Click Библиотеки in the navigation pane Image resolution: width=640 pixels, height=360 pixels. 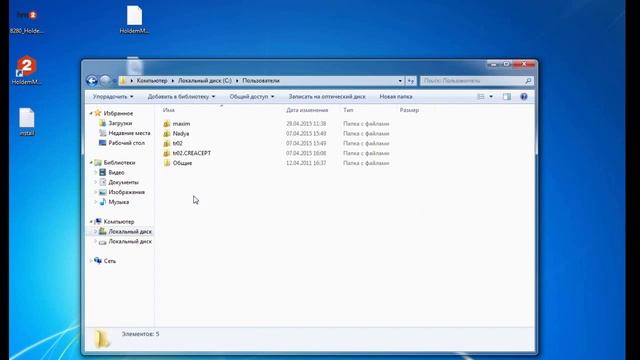point(119,162)
